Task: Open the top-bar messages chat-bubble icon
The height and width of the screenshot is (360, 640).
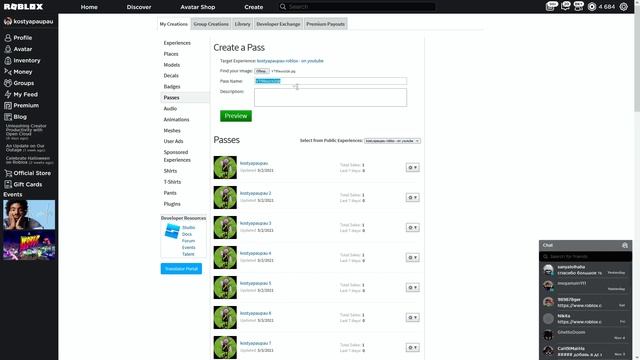Action: 565,6
